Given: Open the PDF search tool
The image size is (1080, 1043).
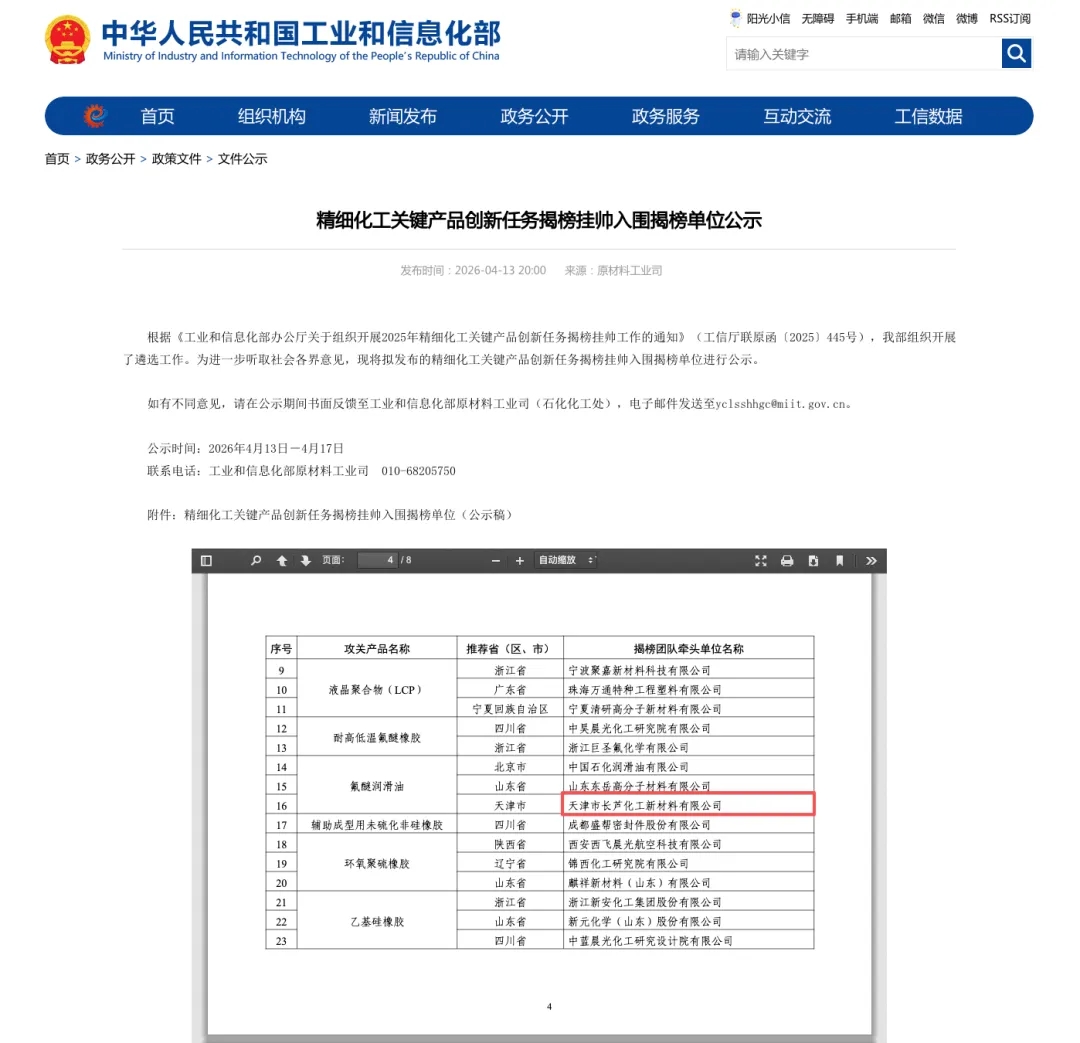Looking at the screenshot, I should click(255, 560).
